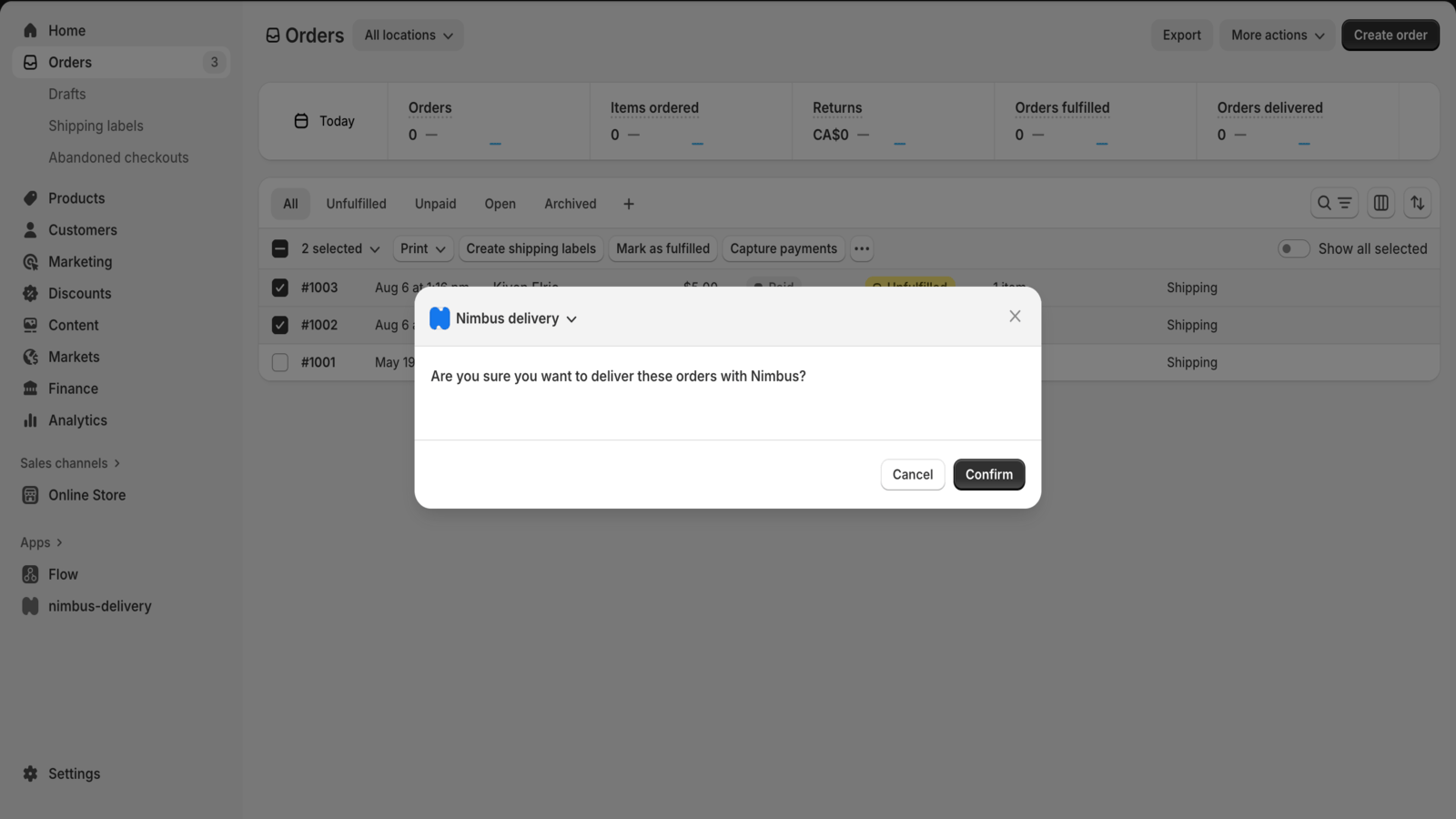This screenshot has width=1456, height=819.
Task: Open the nimbus-delivery app
Action: 99,605
